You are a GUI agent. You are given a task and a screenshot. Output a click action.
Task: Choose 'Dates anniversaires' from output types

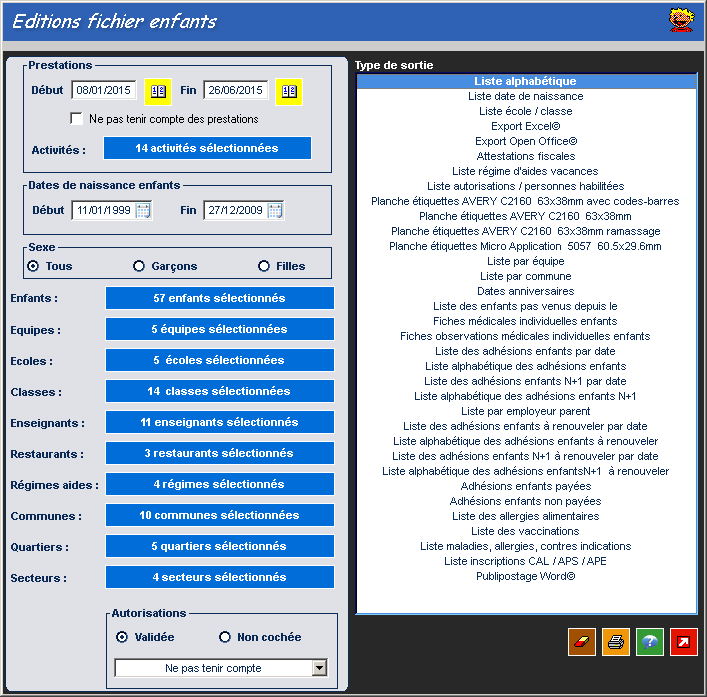point(525,291)
